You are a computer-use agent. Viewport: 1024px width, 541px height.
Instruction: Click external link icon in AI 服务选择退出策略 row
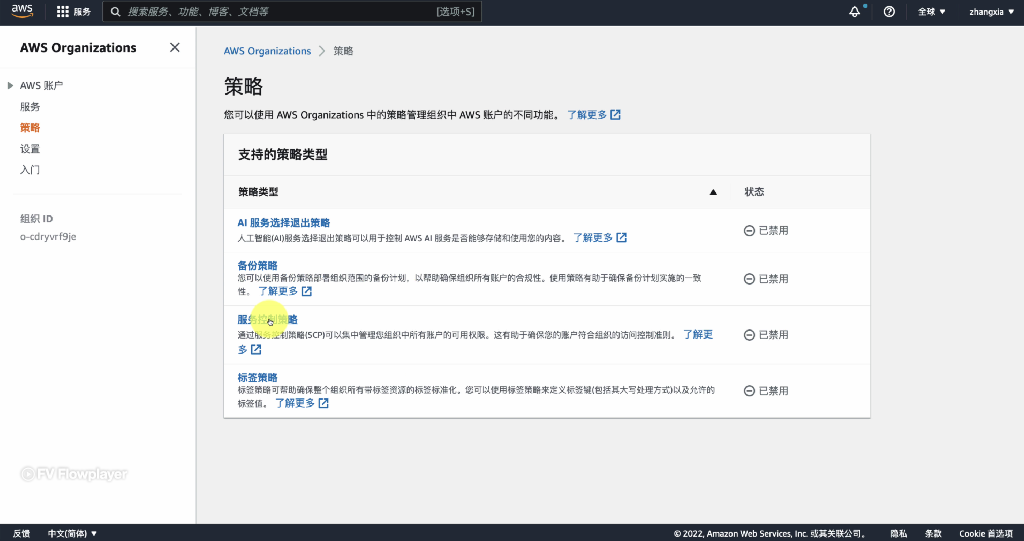tap(622, 237)
